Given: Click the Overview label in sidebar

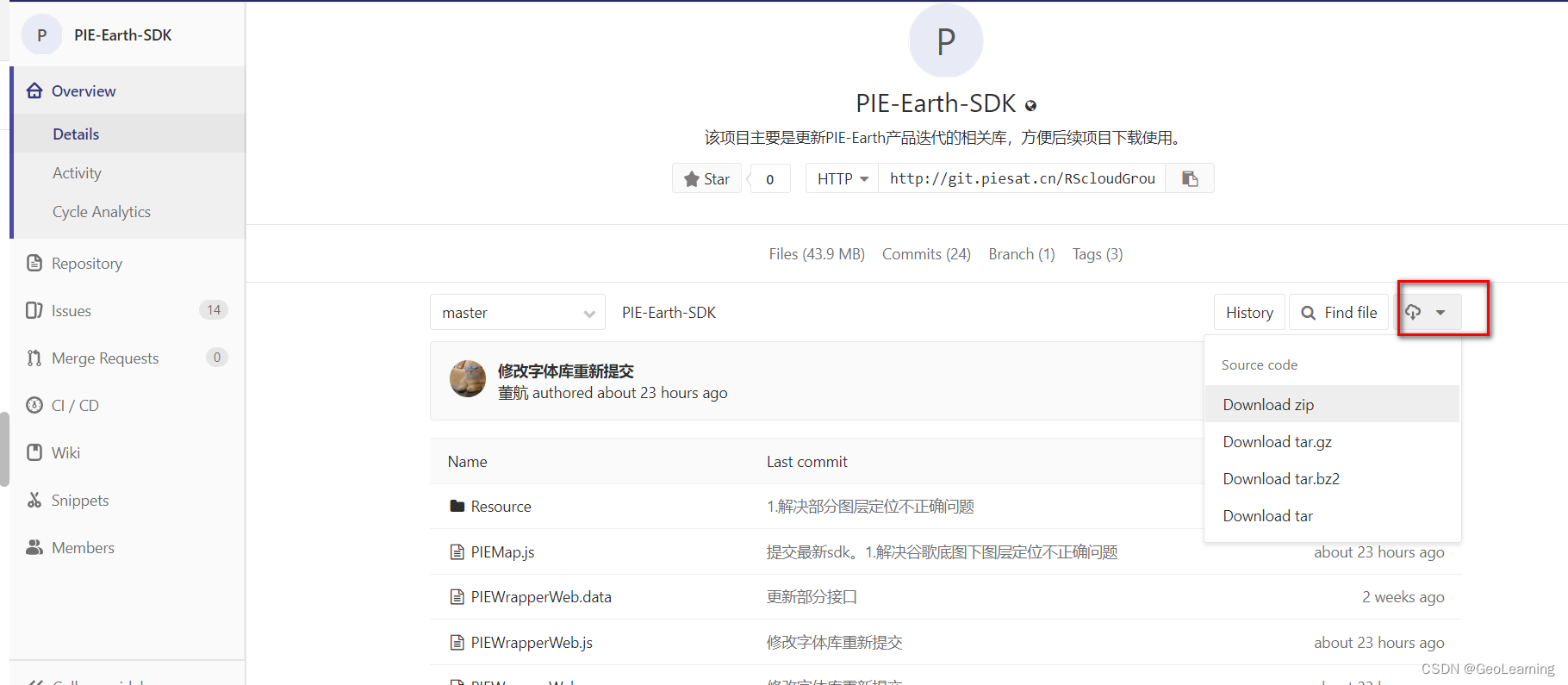Looking at the screenshot, I should point(84,91).
